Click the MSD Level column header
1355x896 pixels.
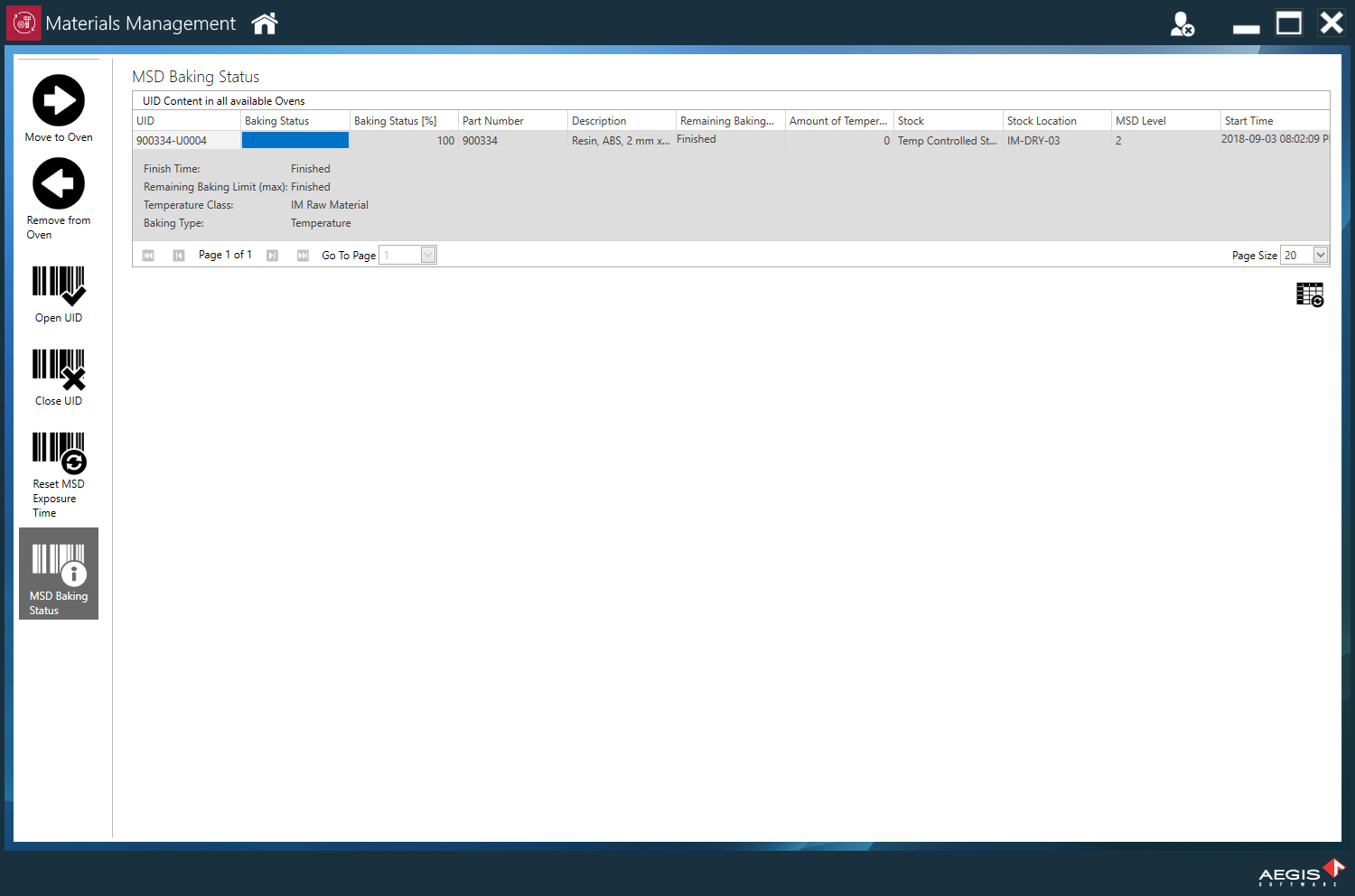[1164, 121]
